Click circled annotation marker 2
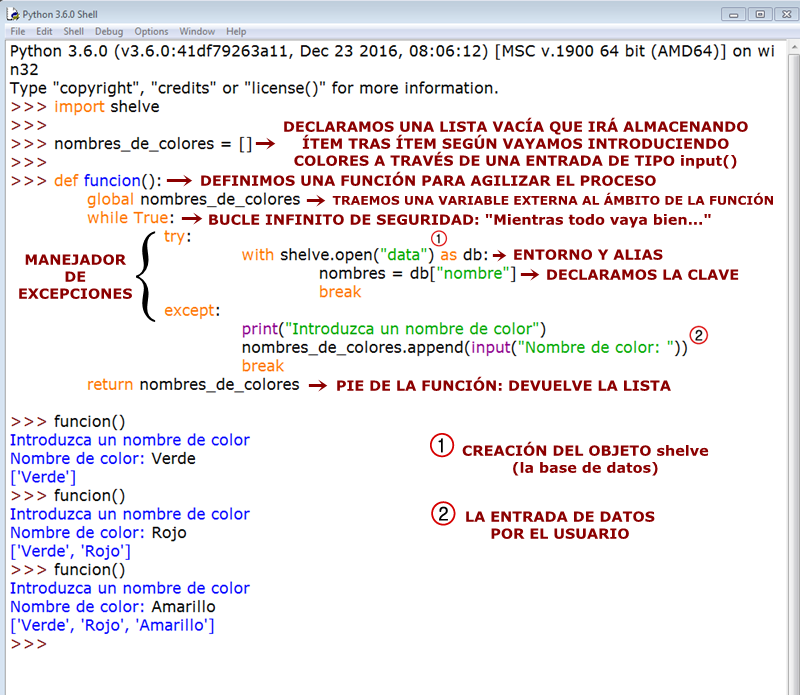Viewport: 800px width, 695px height. (x=699, y=334)
